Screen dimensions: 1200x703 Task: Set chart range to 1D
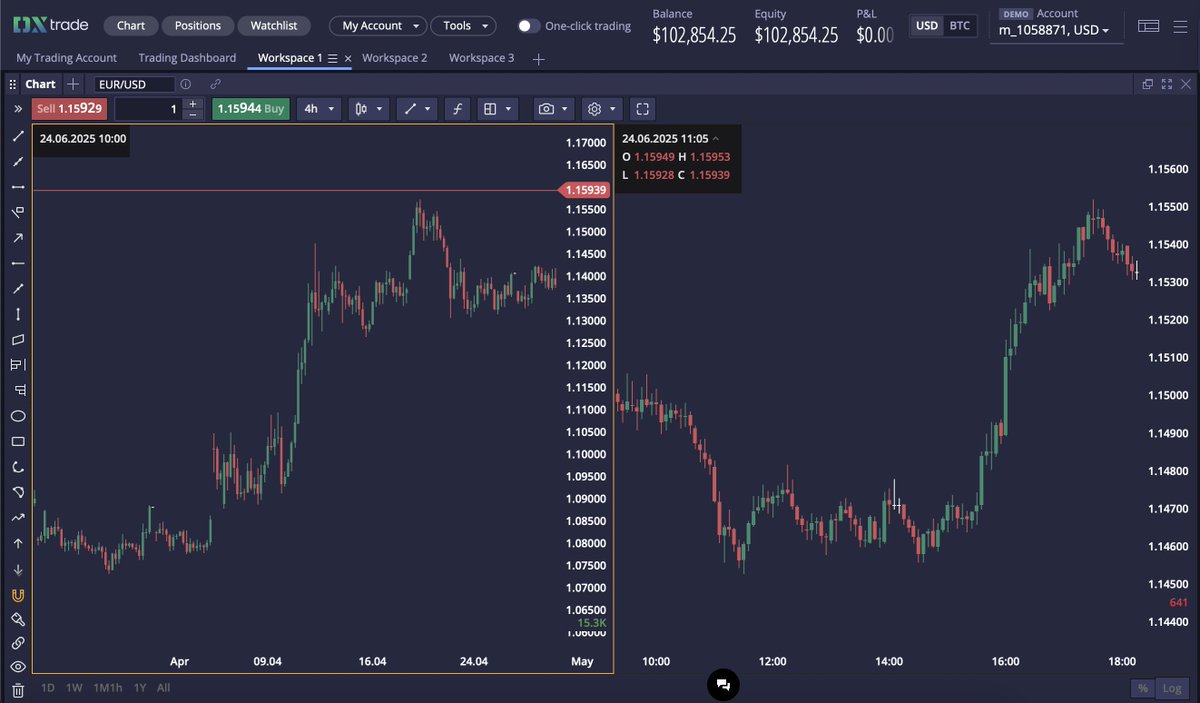pos(48,688)
